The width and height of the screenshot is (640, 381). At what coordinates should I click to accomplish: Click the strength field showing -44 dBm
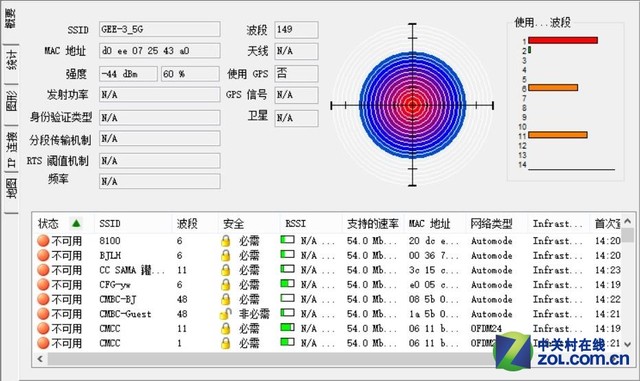[x=128, y=74]
